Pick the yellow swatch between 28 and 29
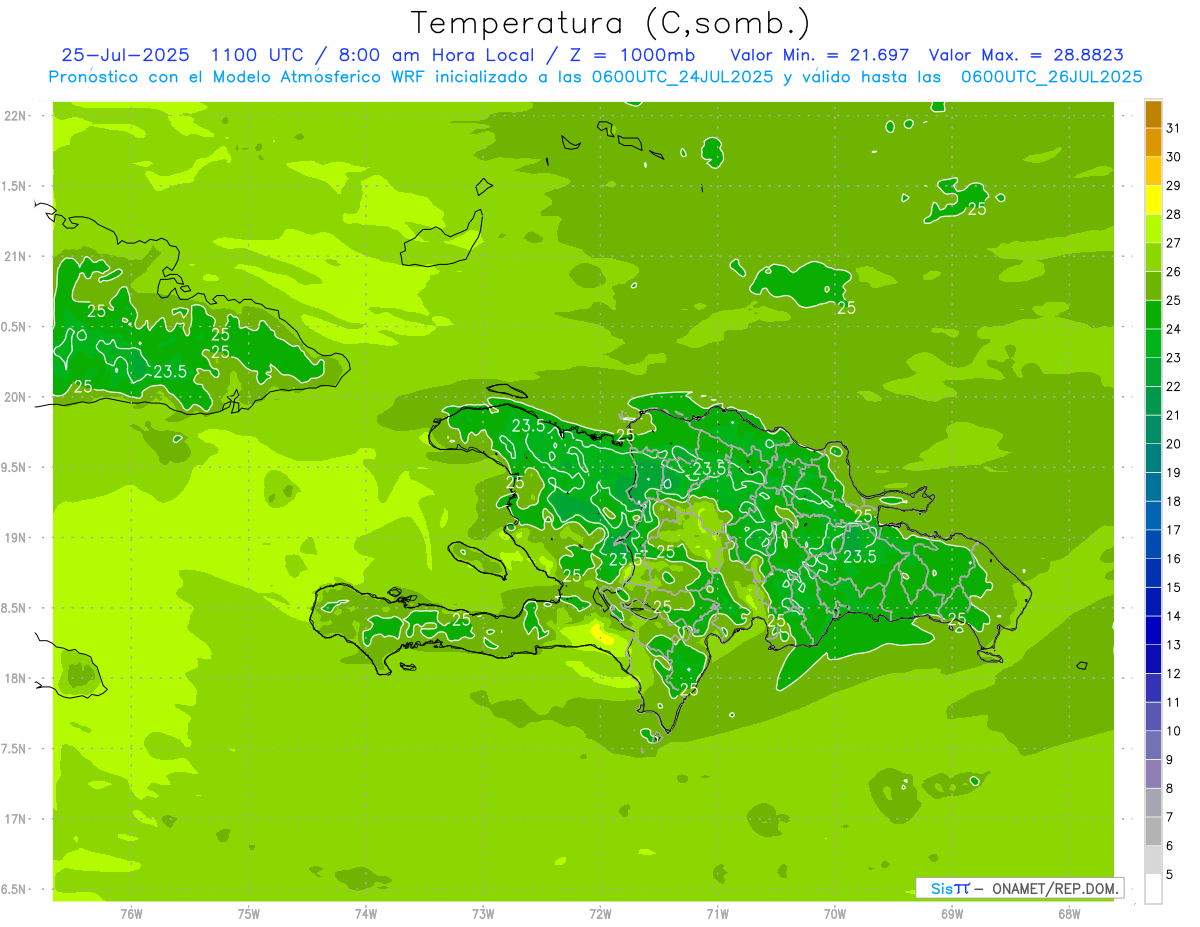 1153,200
